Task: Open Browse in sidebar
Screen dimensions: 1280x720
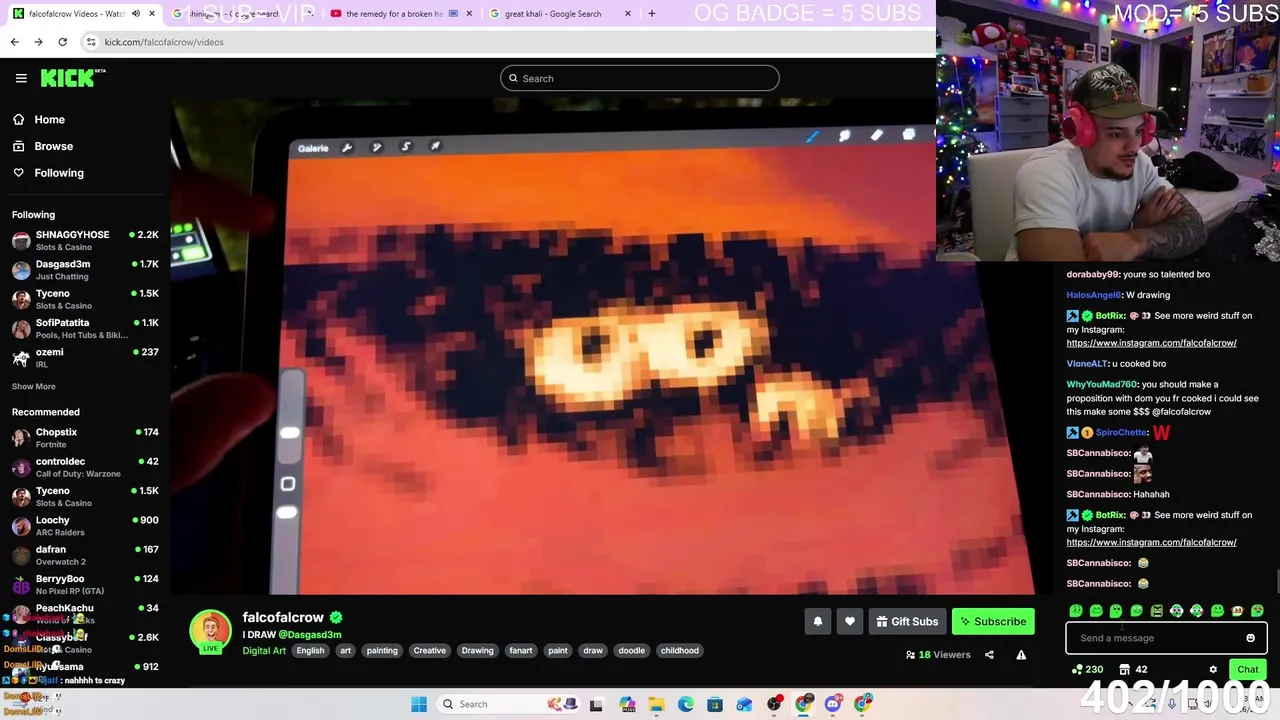Action: (x=53, y=146)
